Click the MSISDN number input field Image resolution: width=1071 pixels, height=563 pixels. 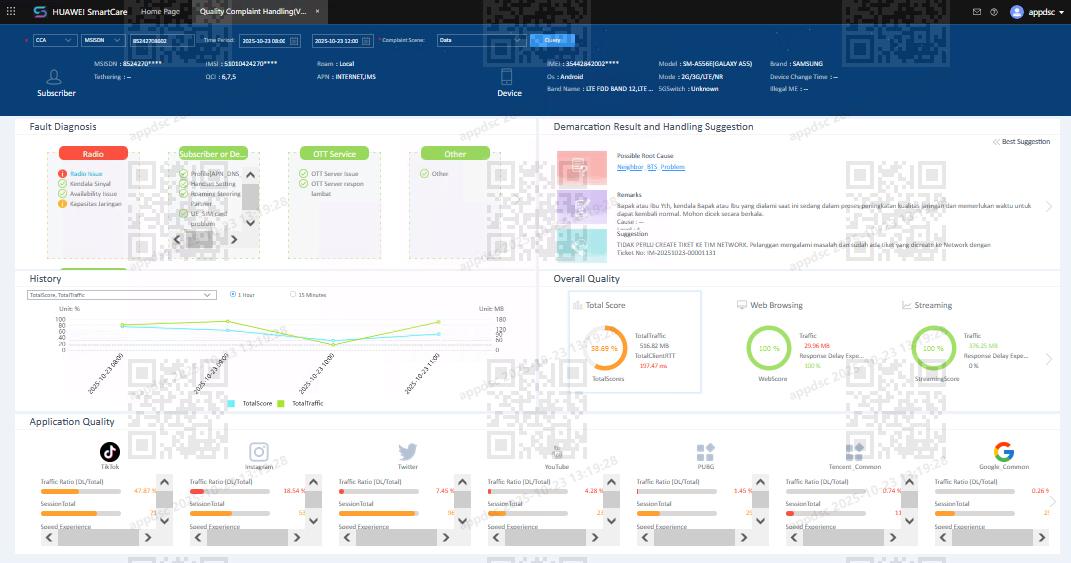point(162,40)
